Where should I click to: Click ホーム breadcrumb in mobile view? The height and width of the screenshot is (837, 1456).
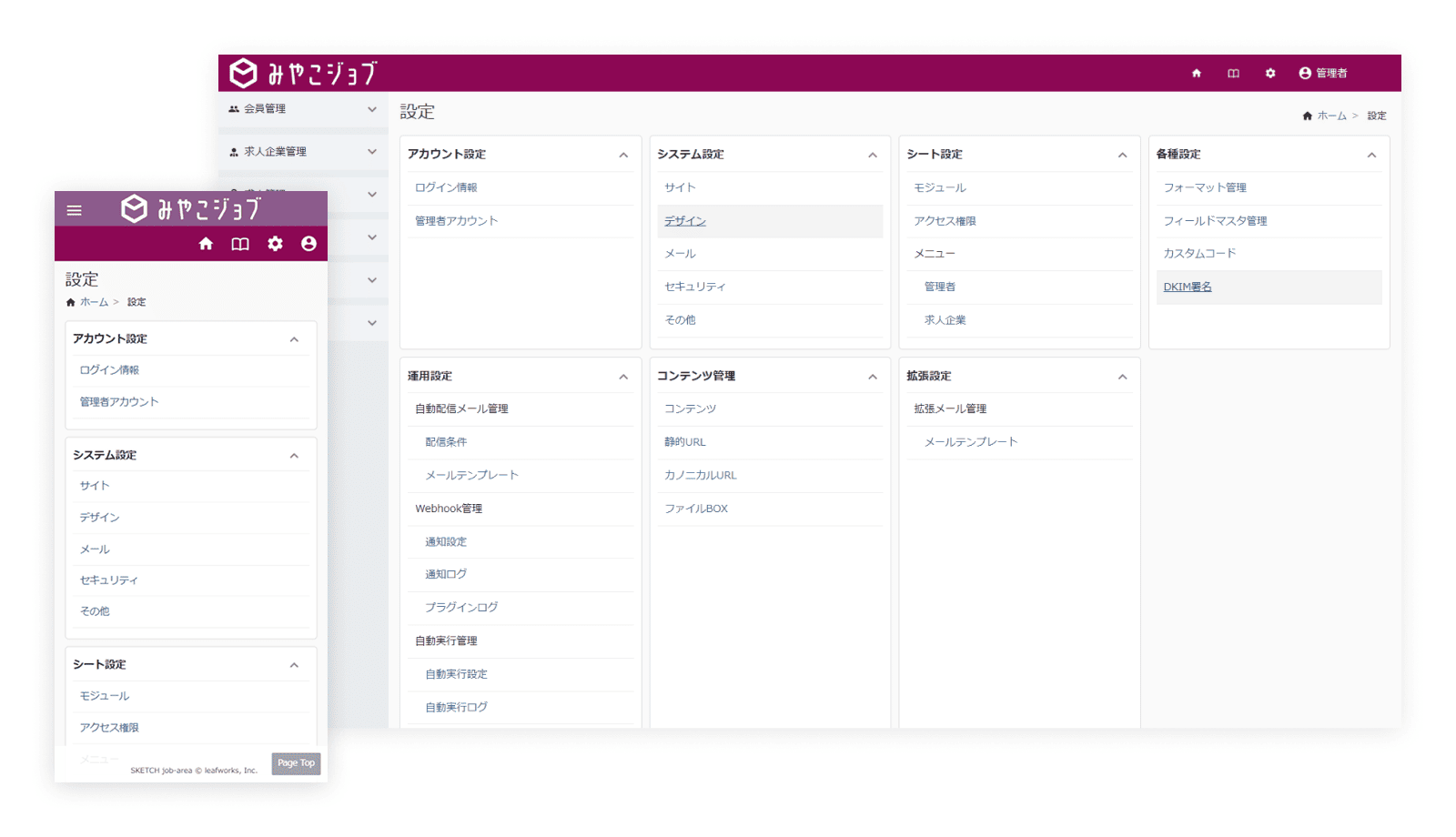click(94, 302)
